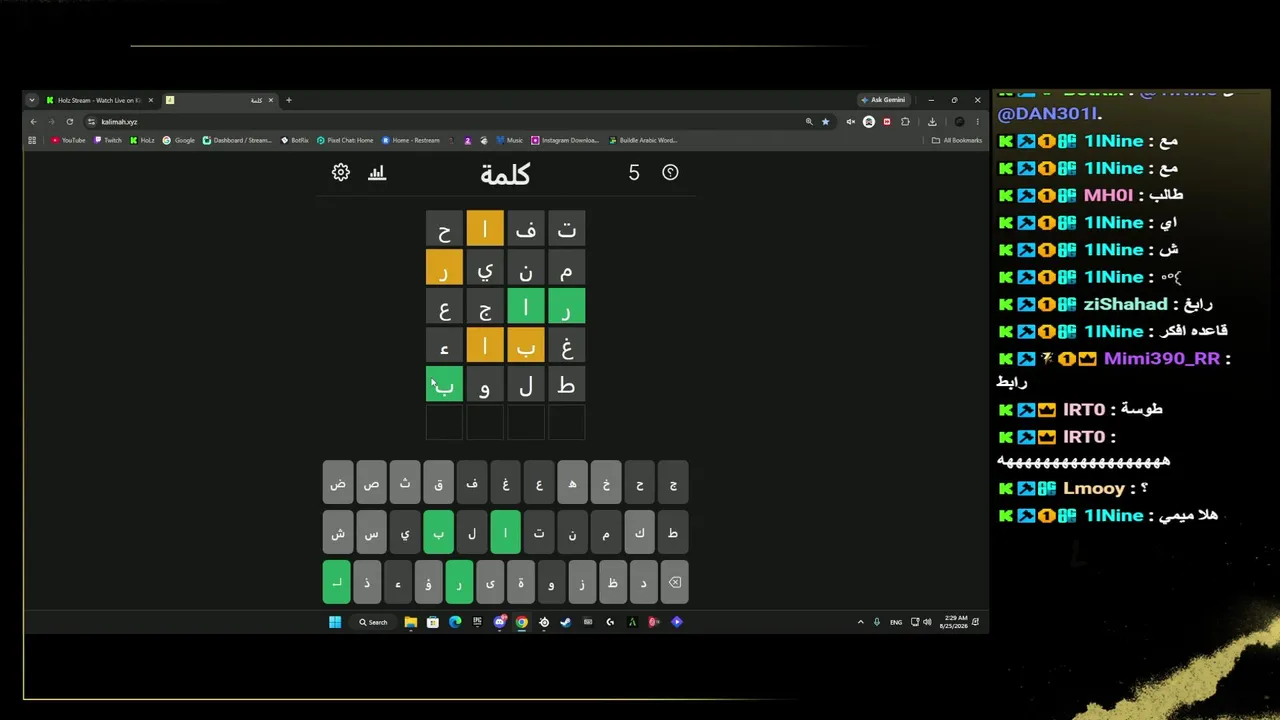
Task: Open the YouTube bookmark
Action: (x=68, y=140)
